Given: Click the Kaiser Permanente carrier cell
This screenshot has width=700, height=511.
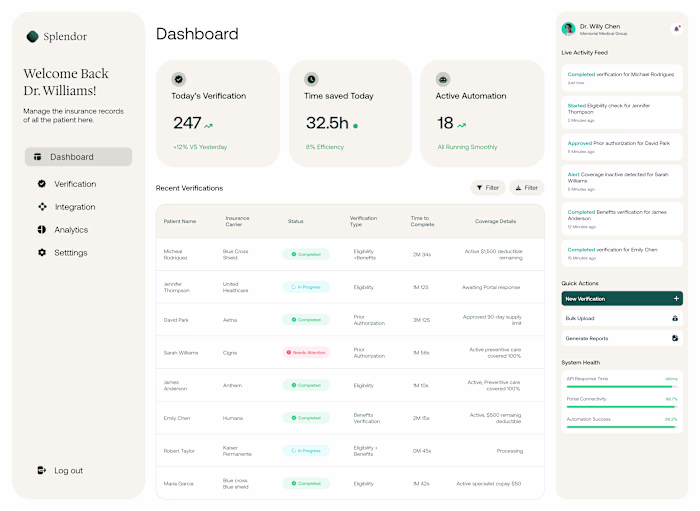Looking at the screenshot, I should pos(237,451).
